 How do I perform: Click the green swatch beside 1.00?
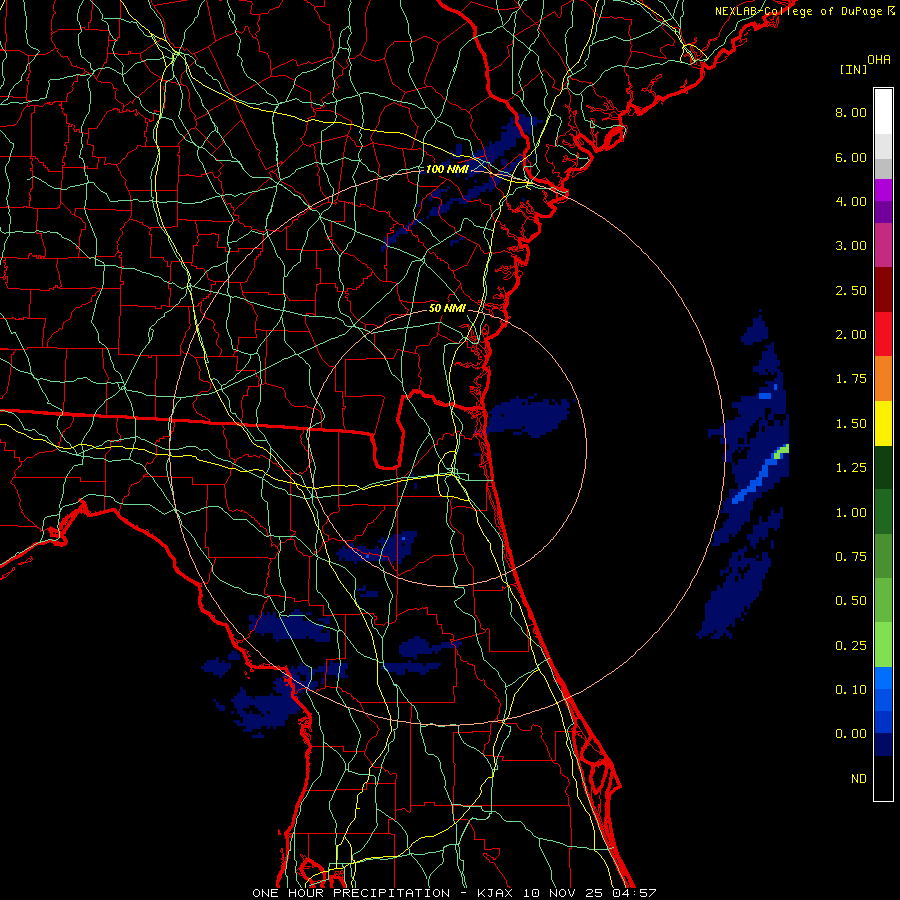pyautogui.click(x=883, y=512)
